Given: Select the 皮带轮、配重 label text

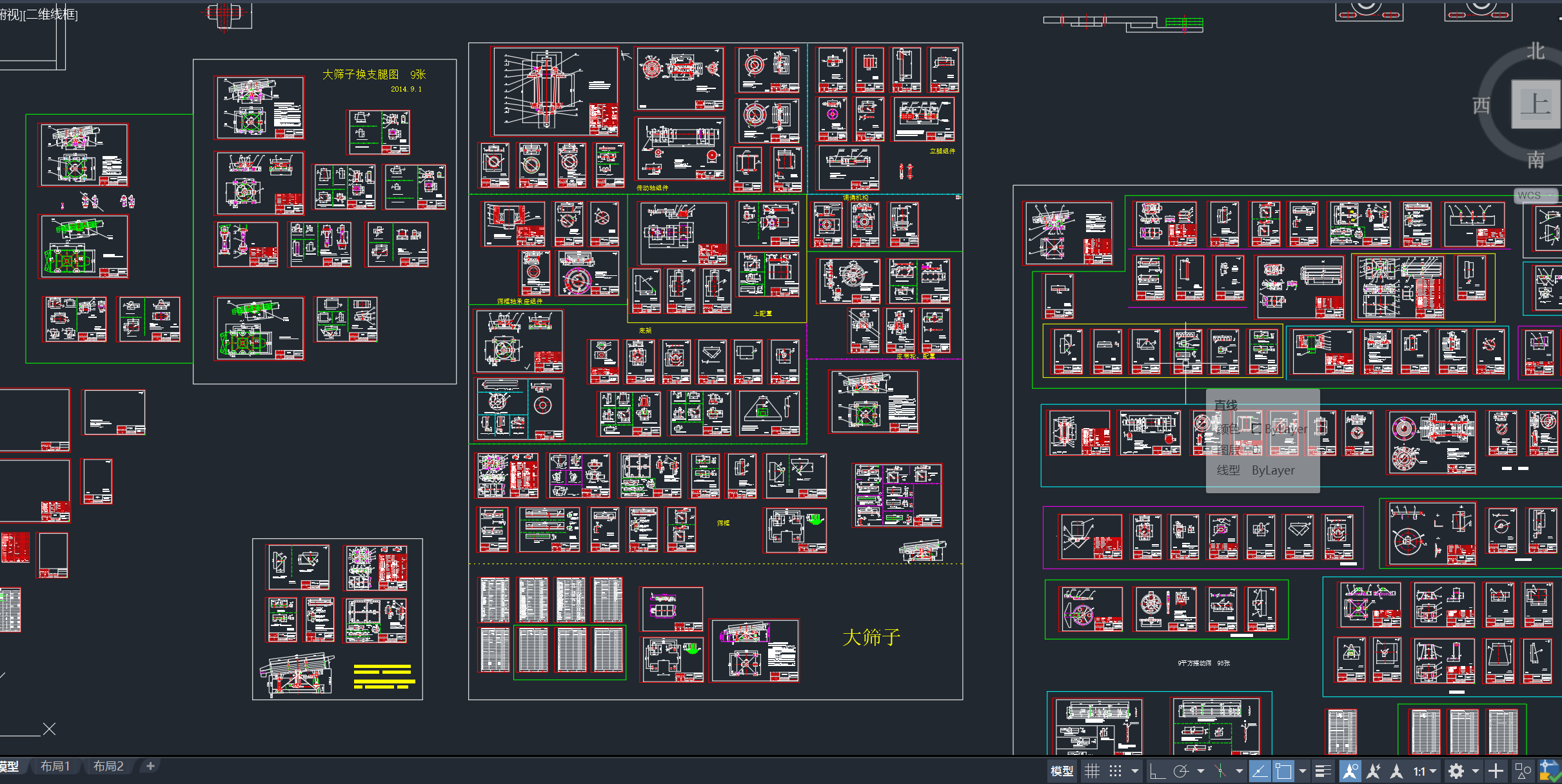Looking at the screenshot, I should (915, 356).
